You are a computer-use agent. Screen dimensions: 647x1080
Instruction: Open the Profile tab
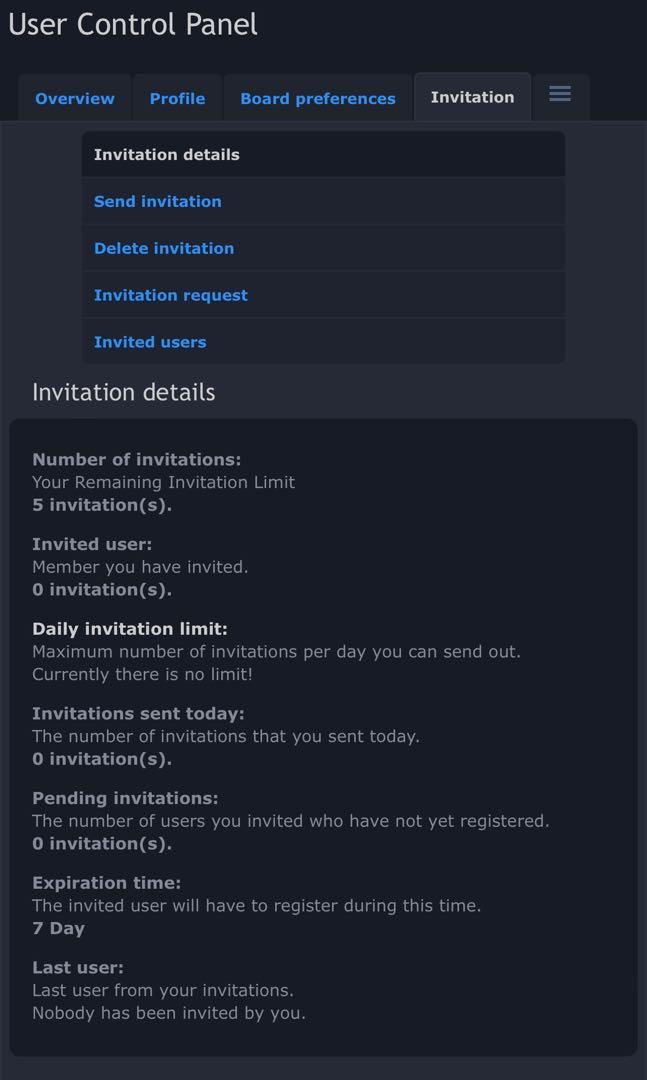(x=177, y=99)
